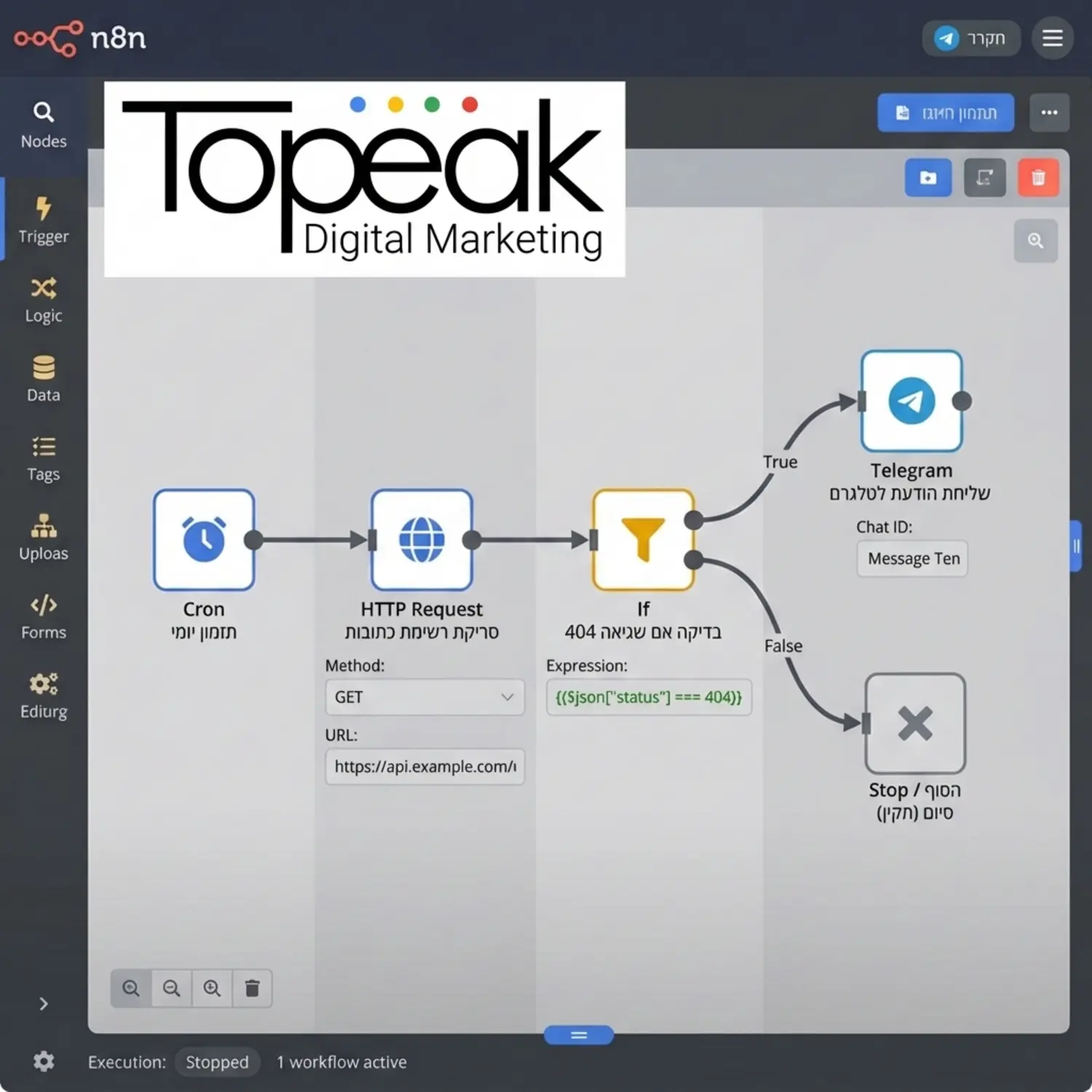Click the "Expression:" label under the If node
The height and width of the screenshot is (1092, 1092).
[x=587, y=665]
